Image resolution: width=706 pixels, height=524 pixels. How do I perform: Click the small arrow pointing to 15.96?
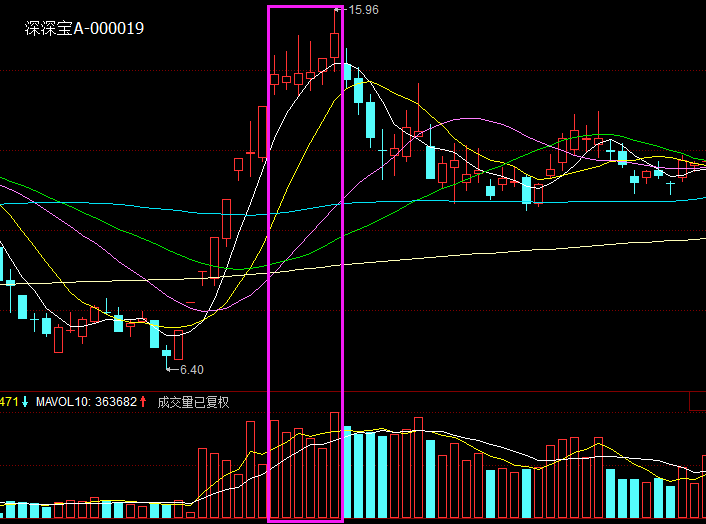[340, 9]
